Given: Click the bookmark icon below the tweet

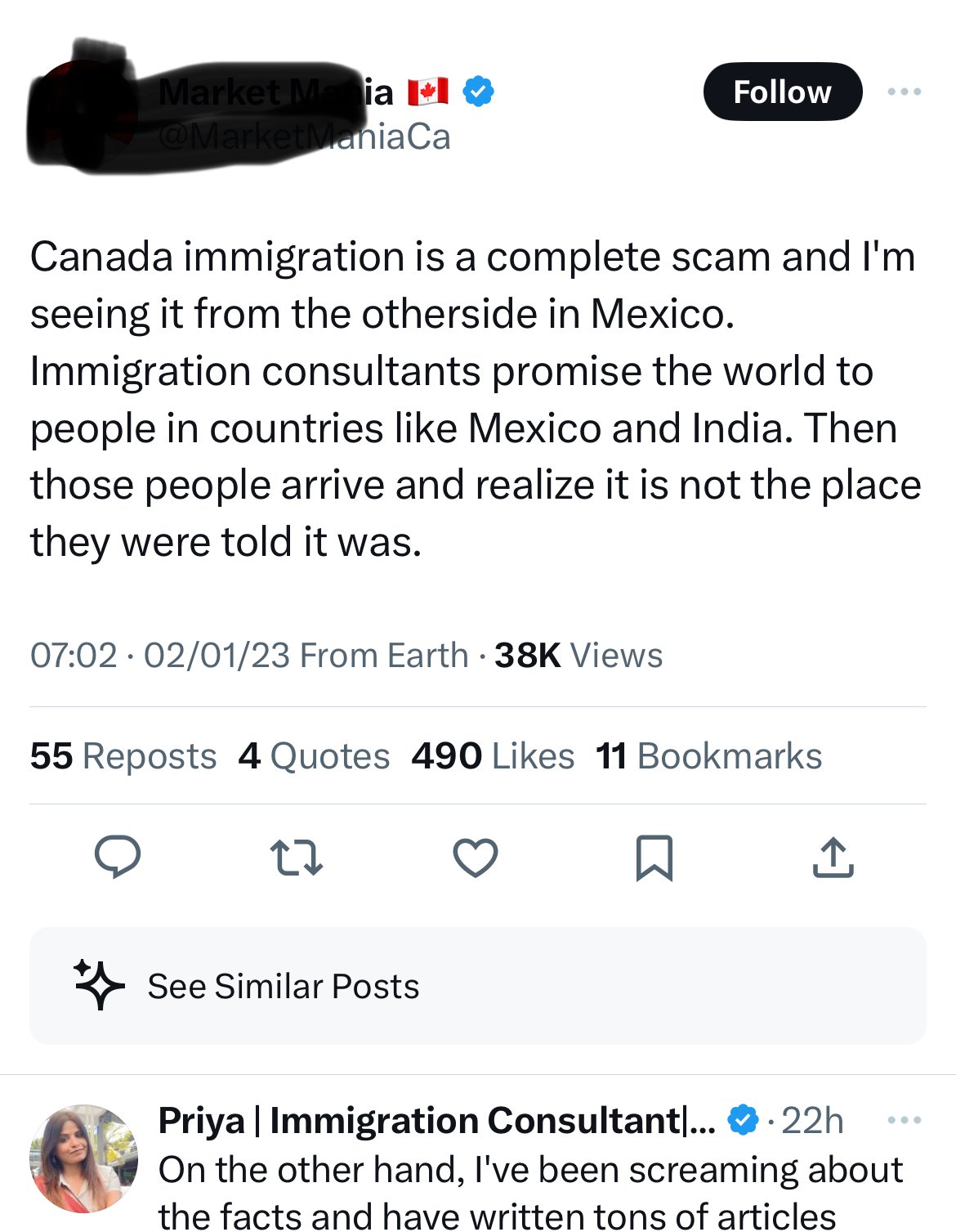Looking at the screenshot, I should (x=654, y=857).
